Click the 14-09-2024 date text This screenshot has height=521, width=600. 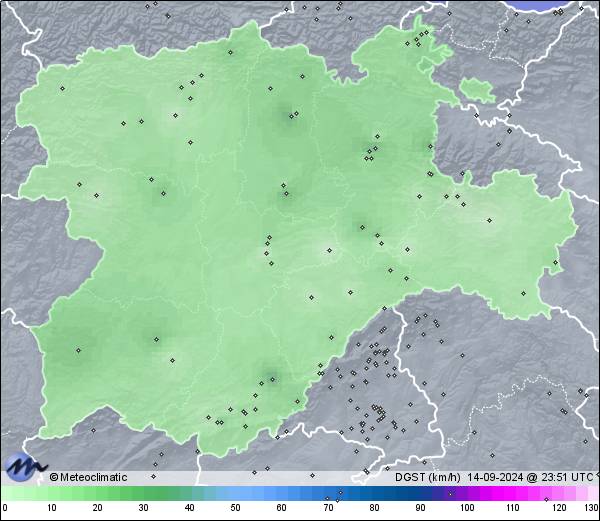[496, 477]
